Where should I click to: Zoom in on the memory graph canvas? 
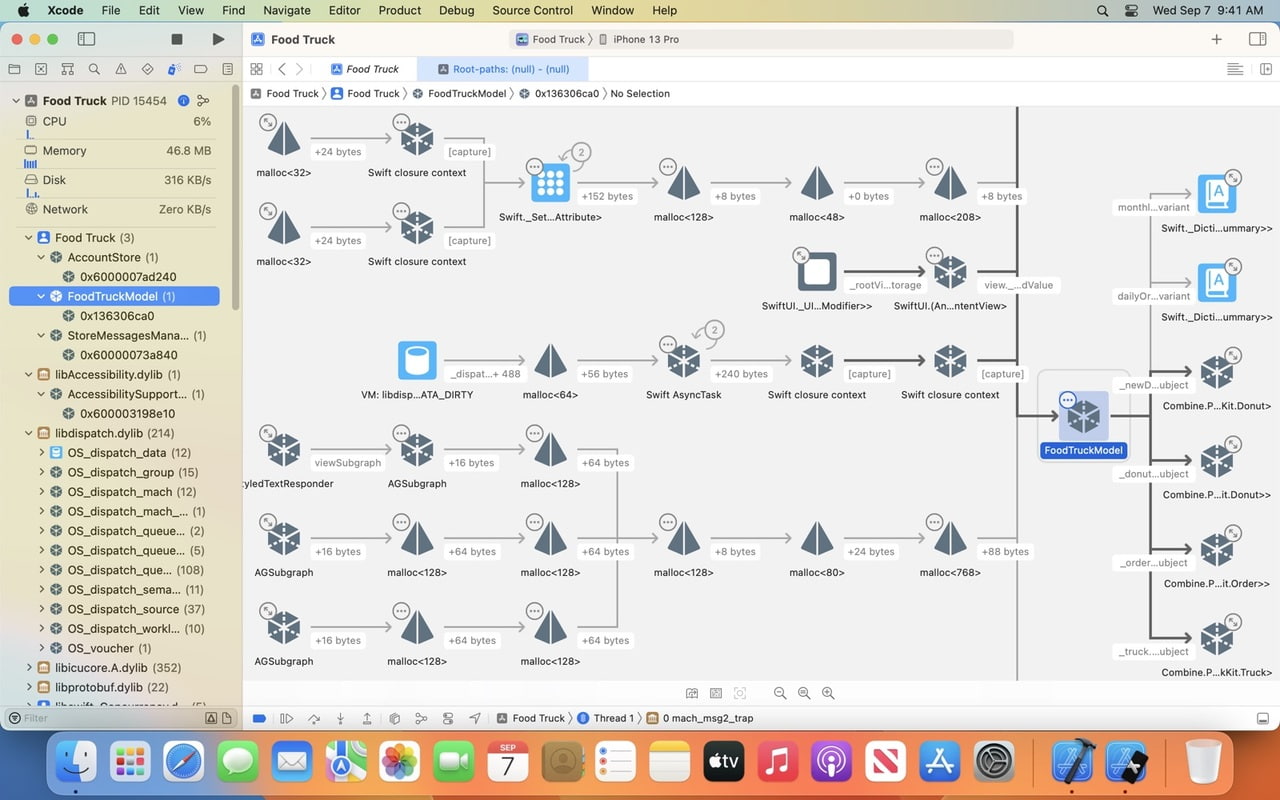(x=828, y=692)
